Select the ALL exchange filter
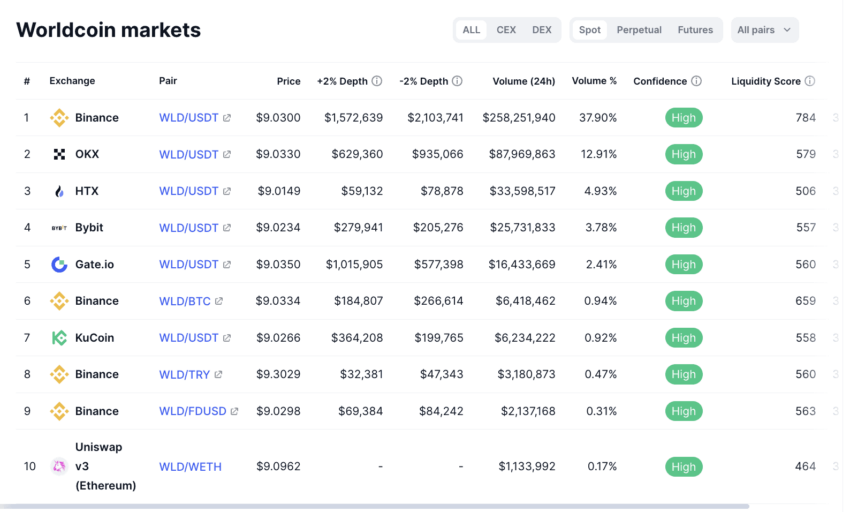Viewport: 850px width, 512px height. click(x=471, y=30)
